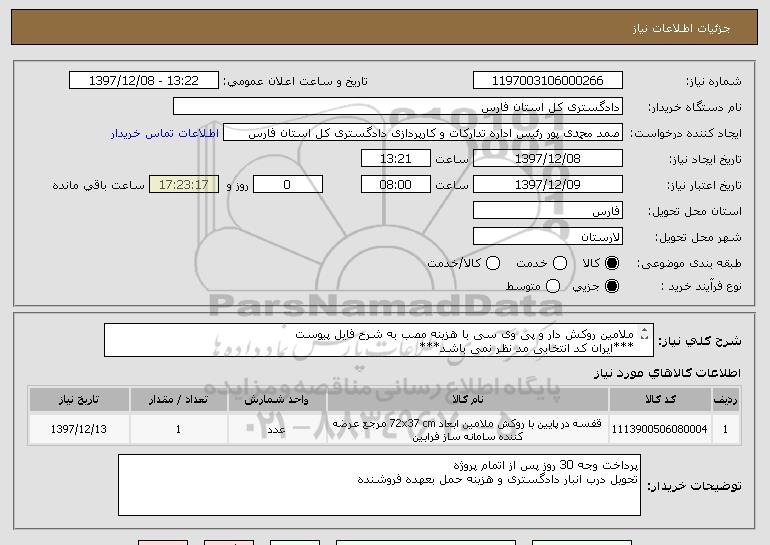770x545 pixels.
Task: Select the خدمت radio button
Action: [x=560, y=263]
